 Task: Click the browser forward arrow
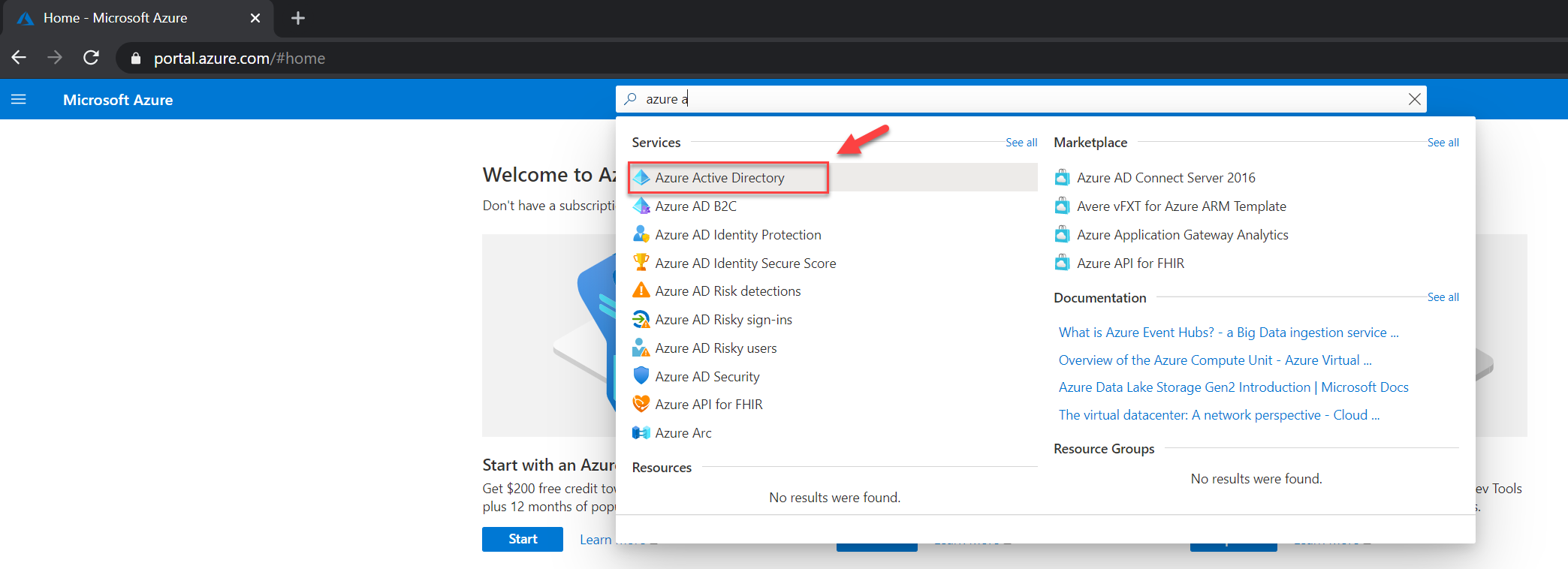point(55,58)
